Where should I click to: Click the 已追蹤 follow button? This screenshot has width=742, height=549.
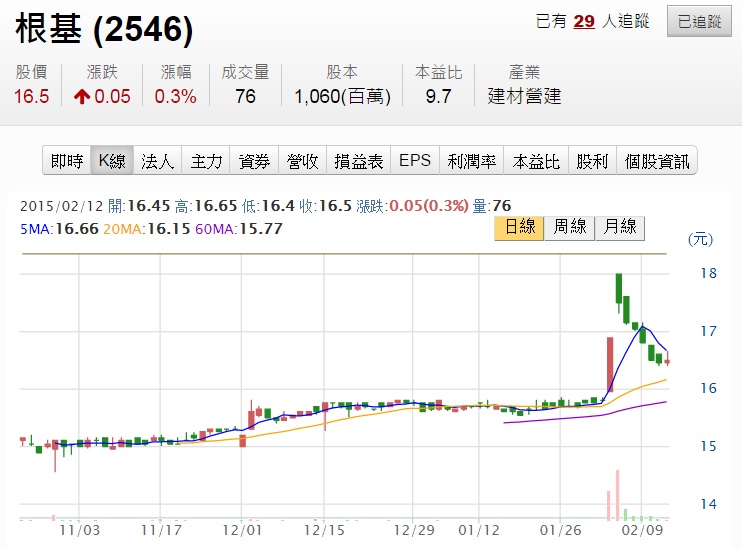[x=699, y=21]
